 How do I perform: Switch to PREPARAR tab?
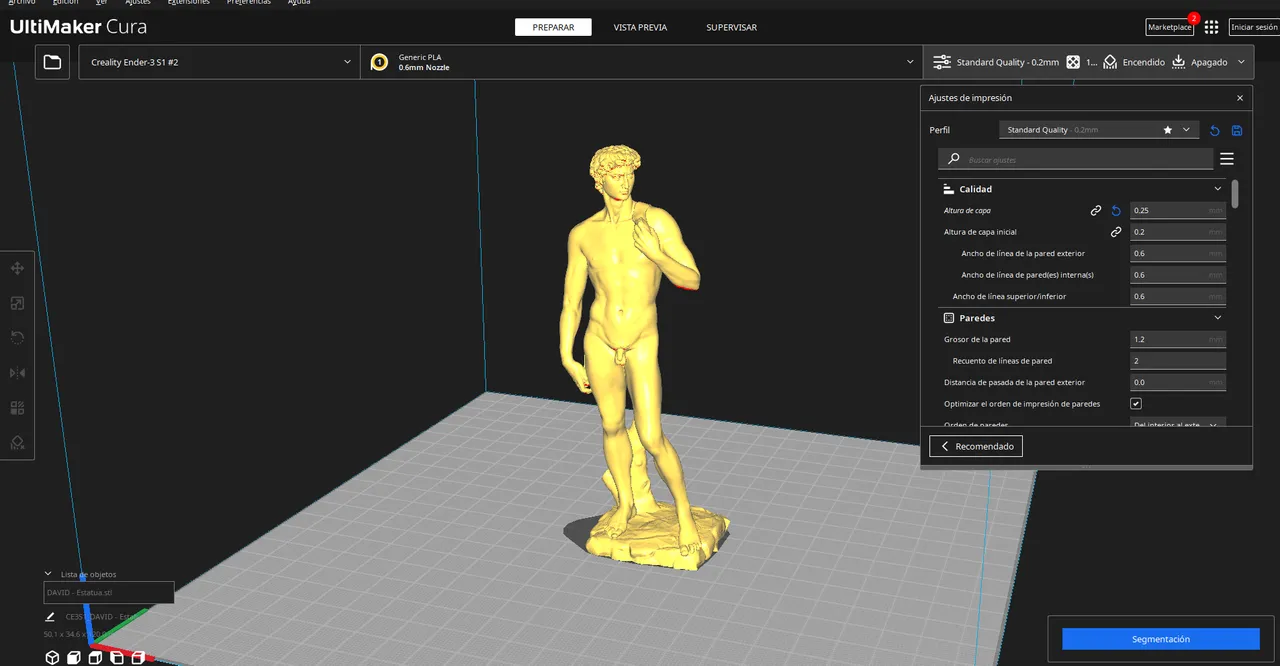[553, 27]
